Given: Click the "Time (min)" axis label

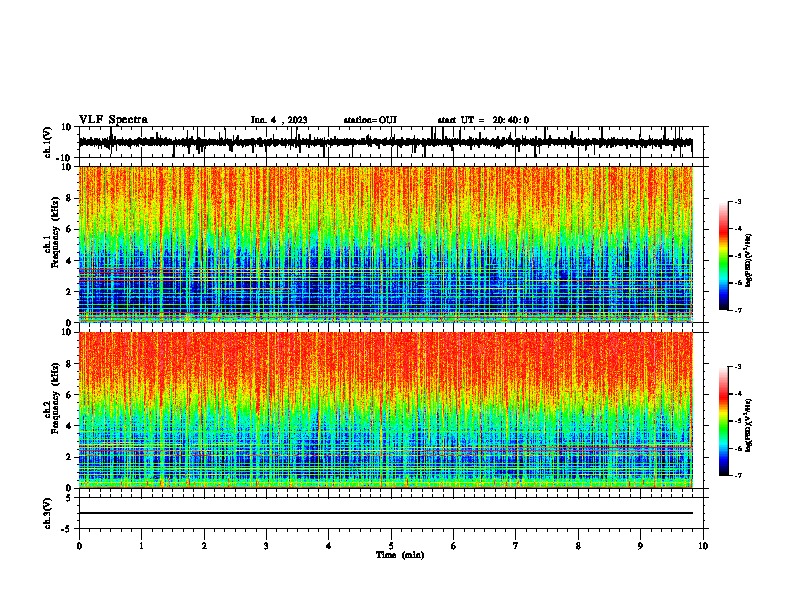Looking at the screenshot, I should [400, 555].
